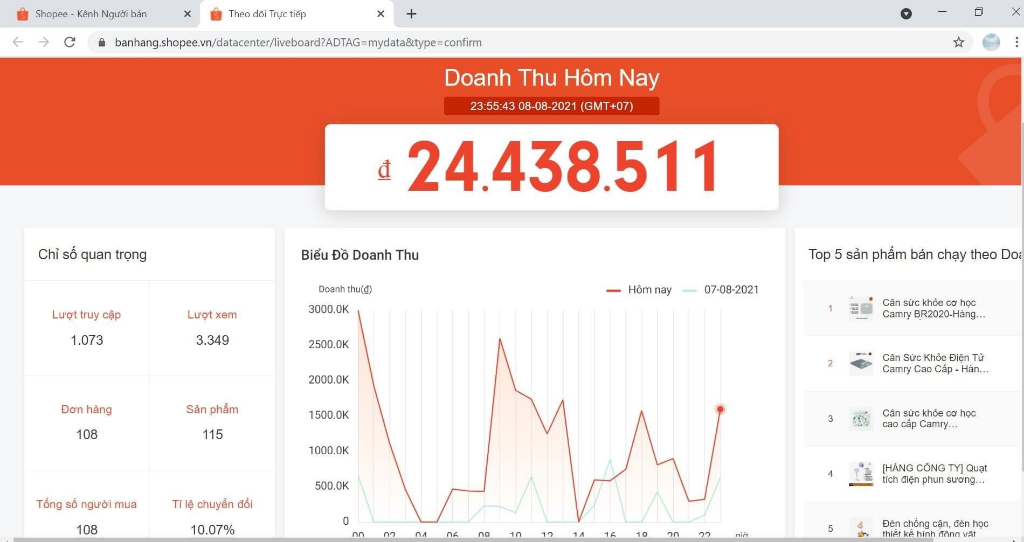Click the Doanh thu(đ) axis title
Screen dimensions: 1024x542
click(345, 289)
